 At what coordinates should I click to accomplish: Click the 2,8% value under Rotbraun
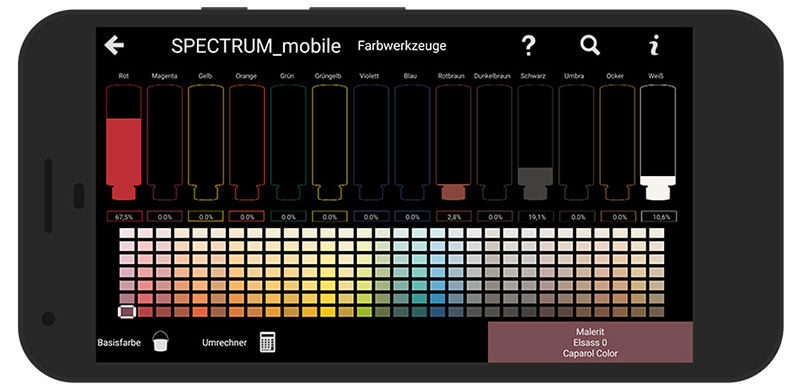(x=454, y=216)
